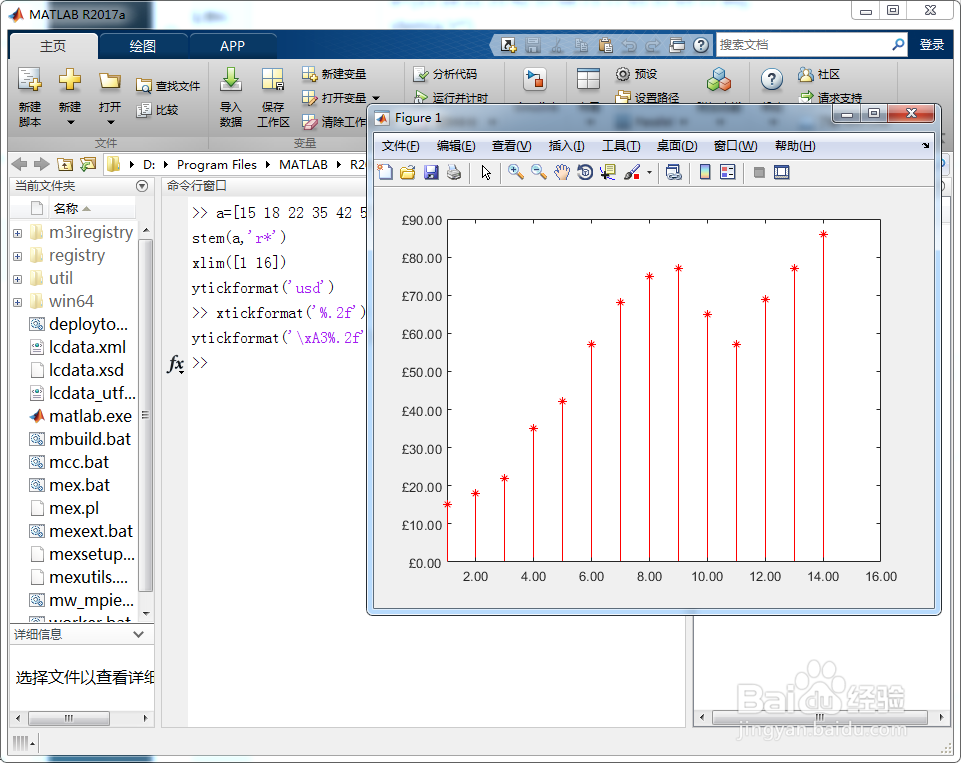The image size is (961, 763).
Task: Click 新建脚本 button
Action: click(x=29, y=97)
